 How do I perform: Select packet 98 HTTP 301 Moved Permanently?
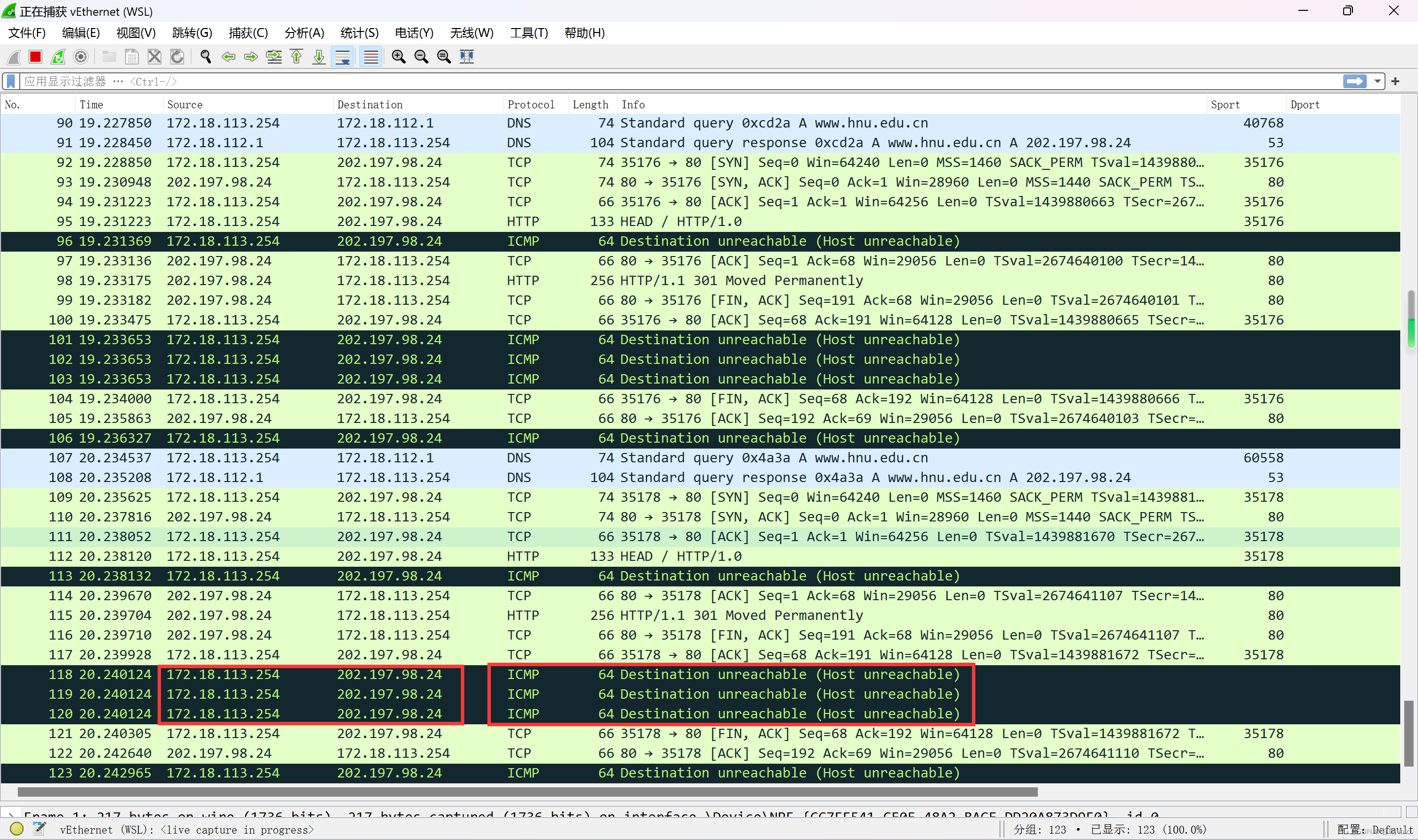tap(701, 281)
